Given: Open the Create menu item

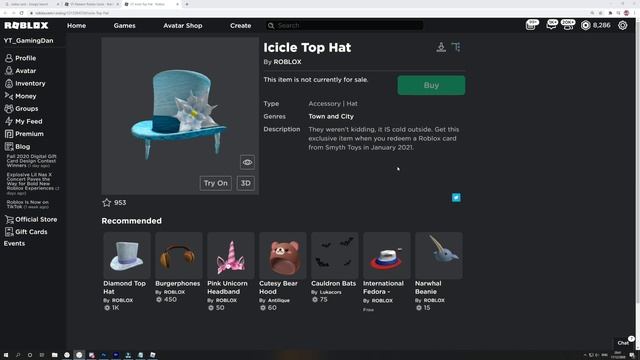Looking at the screenshot, I should [240, 25].
